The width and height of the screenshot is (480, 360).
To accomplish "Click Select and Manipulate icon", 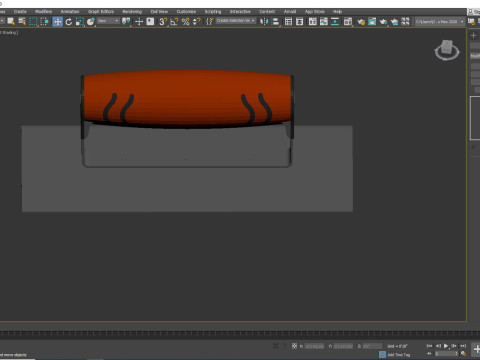I will pyautogui.click(x=139, y=22).
